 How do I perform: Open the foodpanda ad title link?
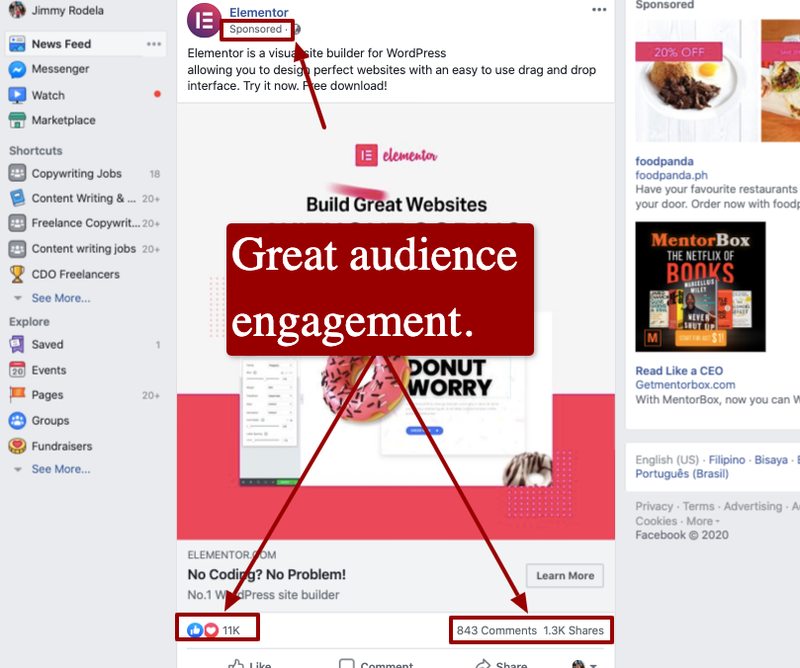click(x=664, y=161)
